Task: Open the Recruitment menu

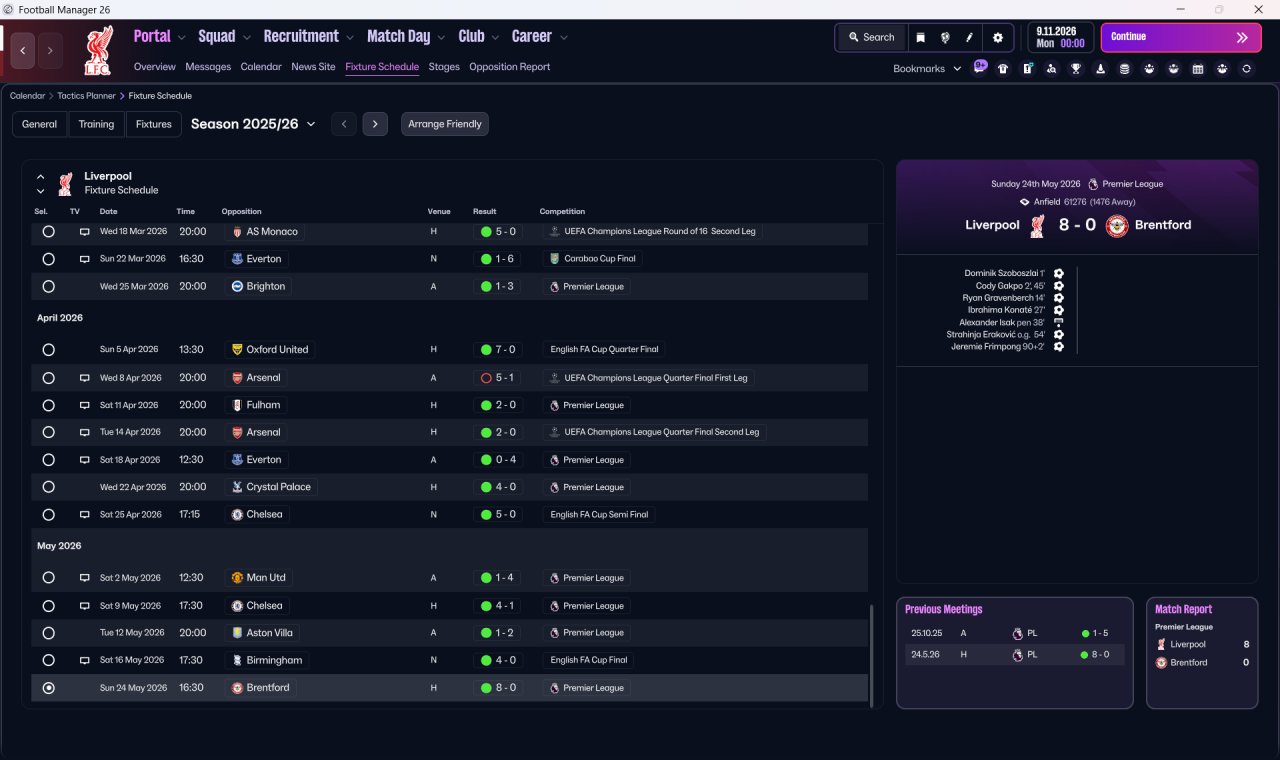Action: click(x=301, y=36)
